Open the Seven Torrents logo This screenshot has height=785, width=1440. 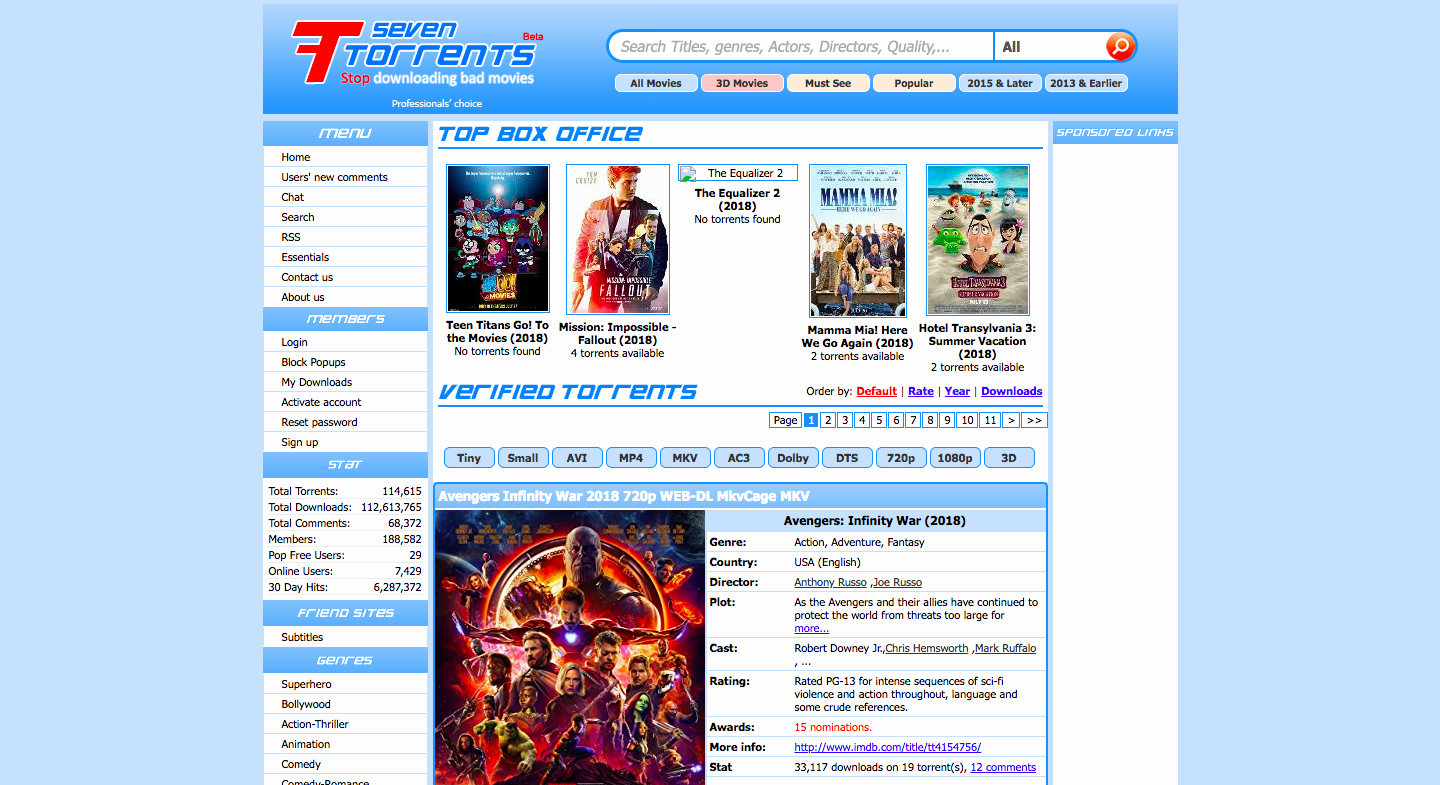[418, 53]
